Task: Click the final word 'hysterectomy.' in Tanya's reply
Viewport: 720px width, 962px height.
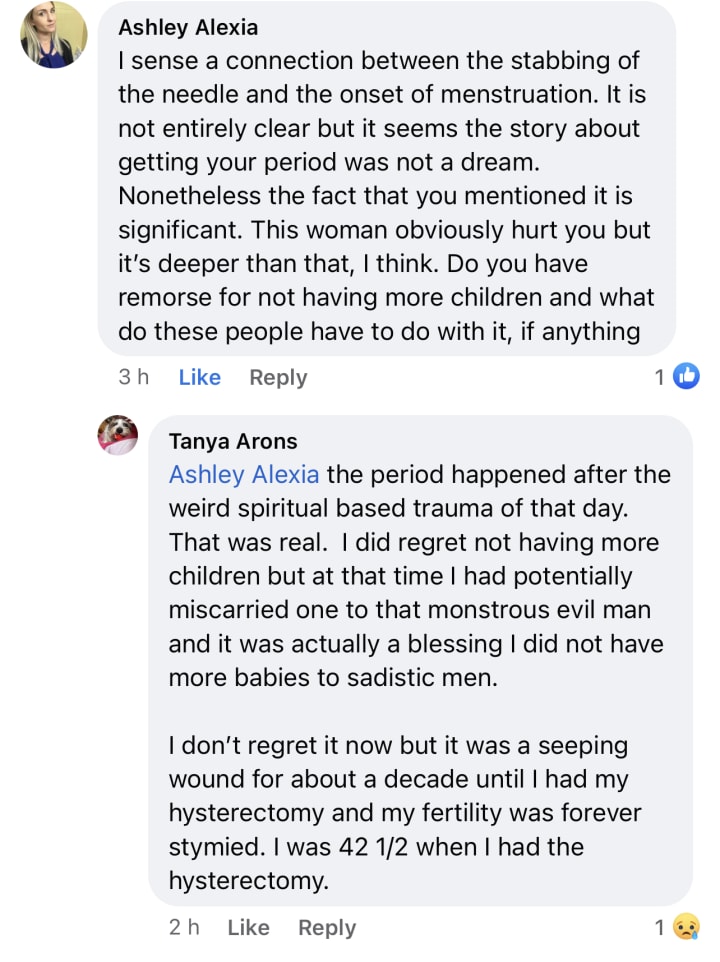Action: click(x=249, y=881)
